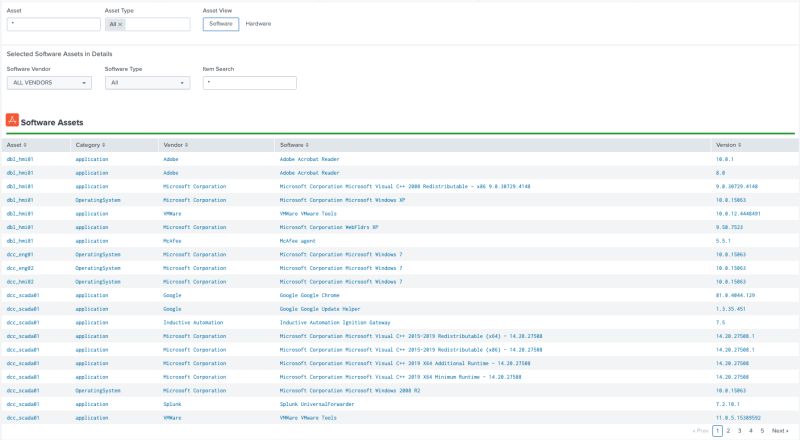Focus the Item Search input field
The image size is (800, 440).
tap(249, 83)
